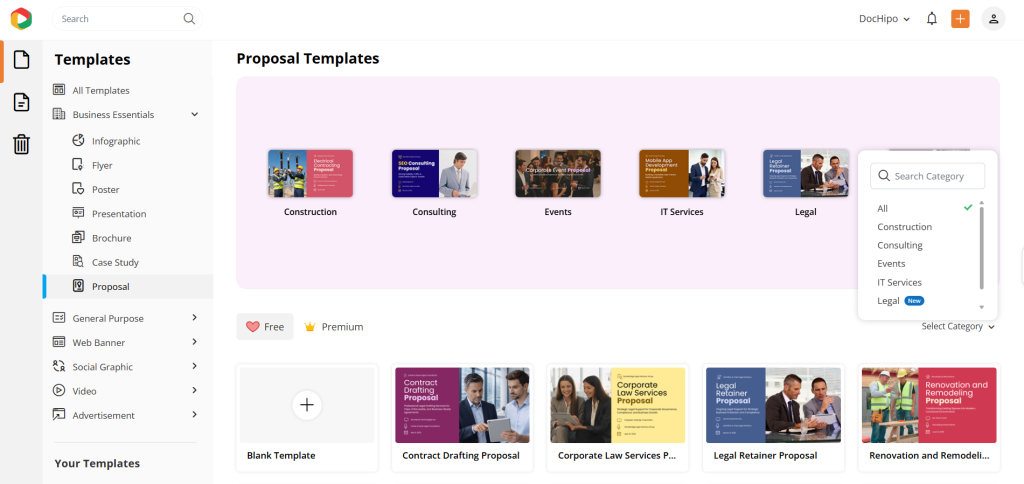Expand the General Purpose chevron

pyautogui.click(x=195, y=318)
